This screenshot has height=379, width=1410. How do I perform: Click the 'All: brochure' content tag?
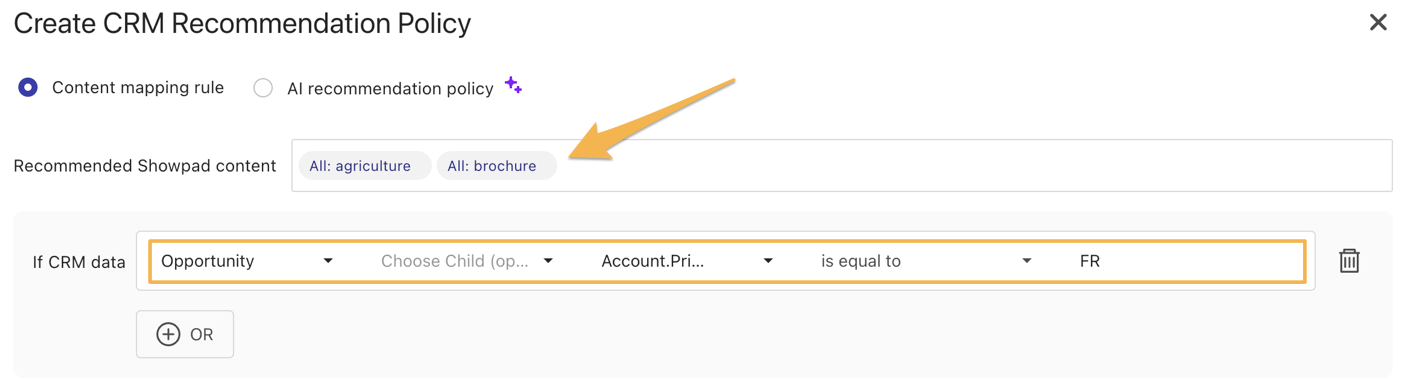coord(496,166)
